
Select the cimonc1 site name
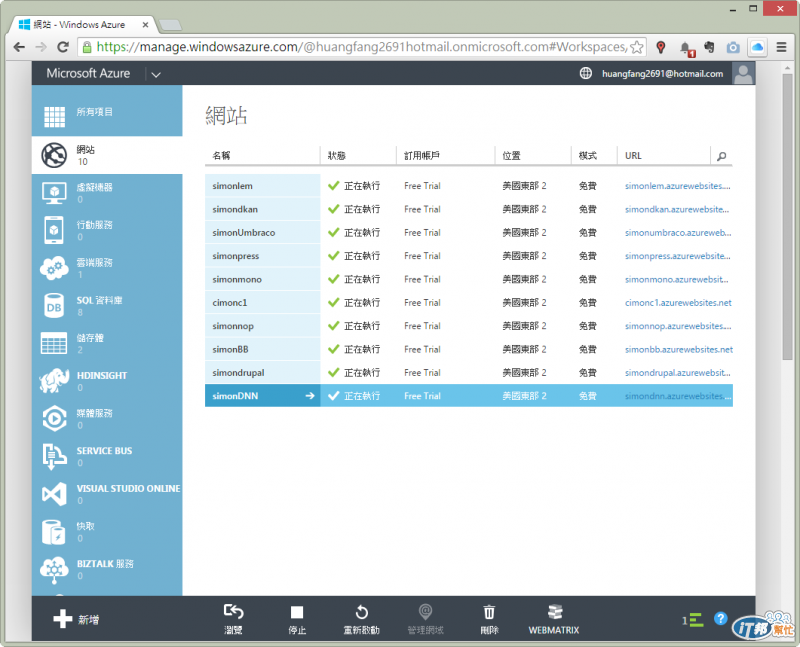230,303
